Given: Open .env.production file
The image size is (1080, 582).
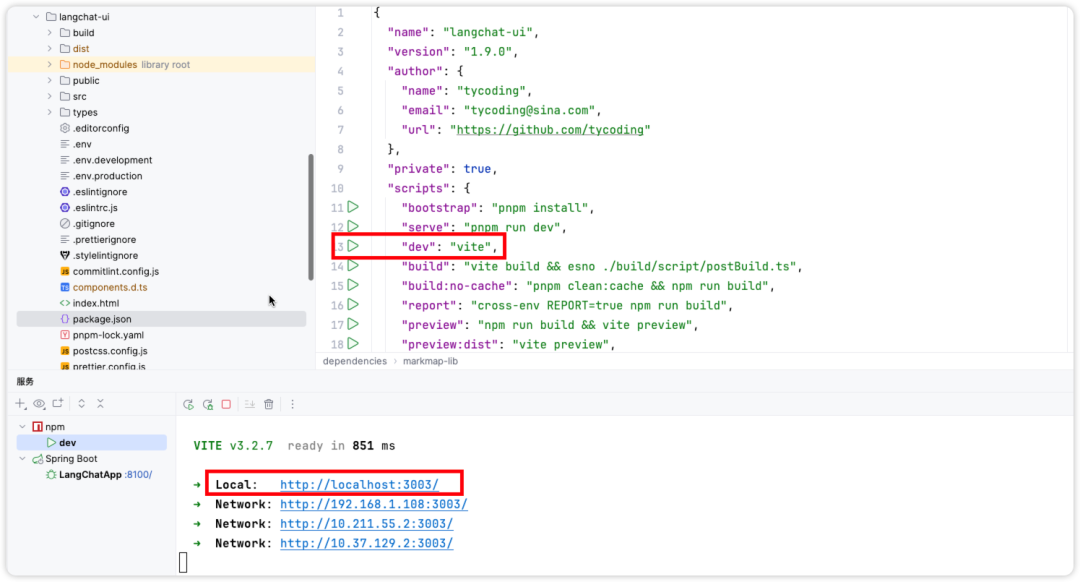Looking at the screenshot, I should 107,176.
